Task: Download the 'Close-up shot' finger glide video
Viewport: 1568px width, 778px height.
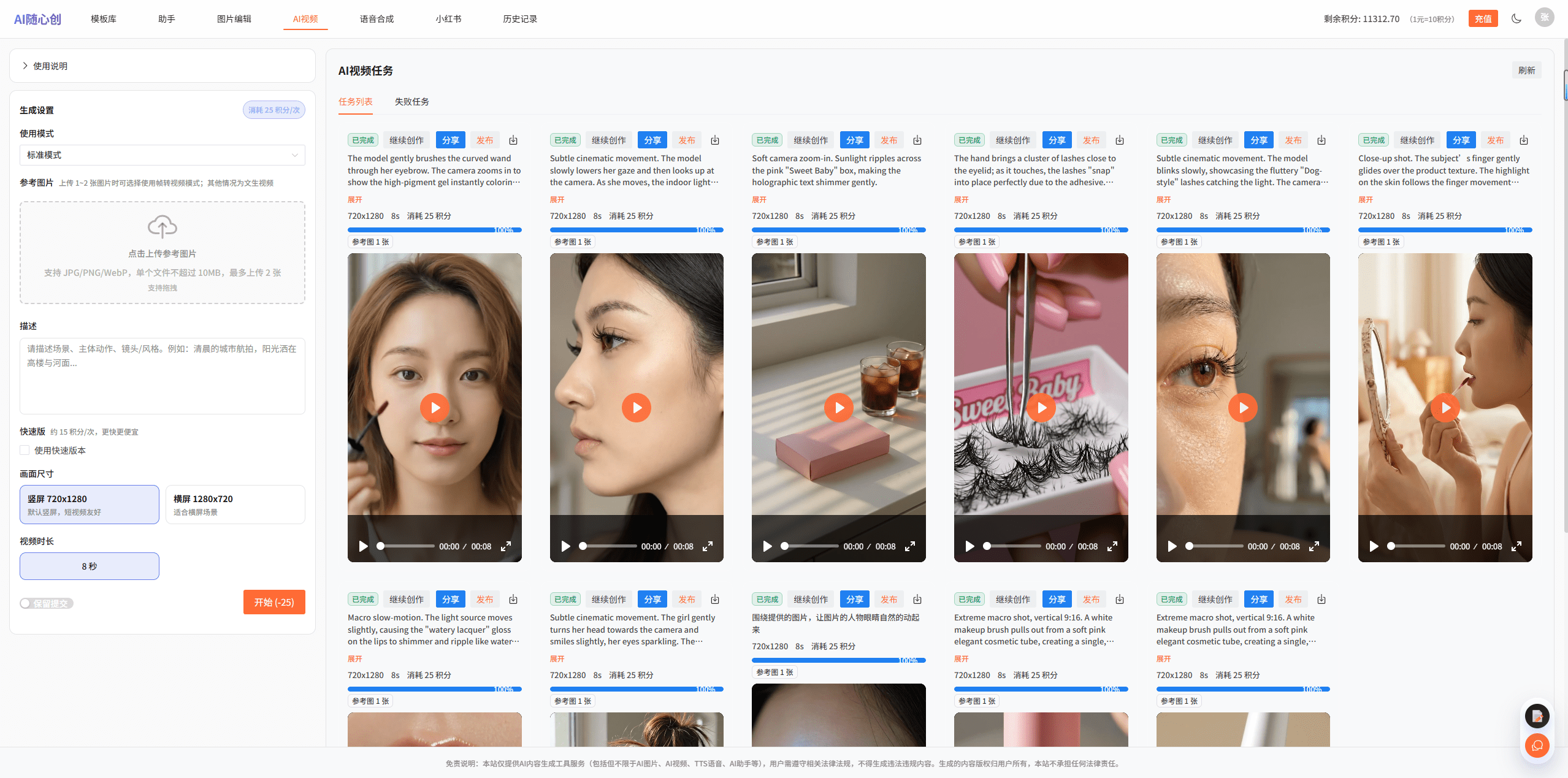Action: 1524,140
